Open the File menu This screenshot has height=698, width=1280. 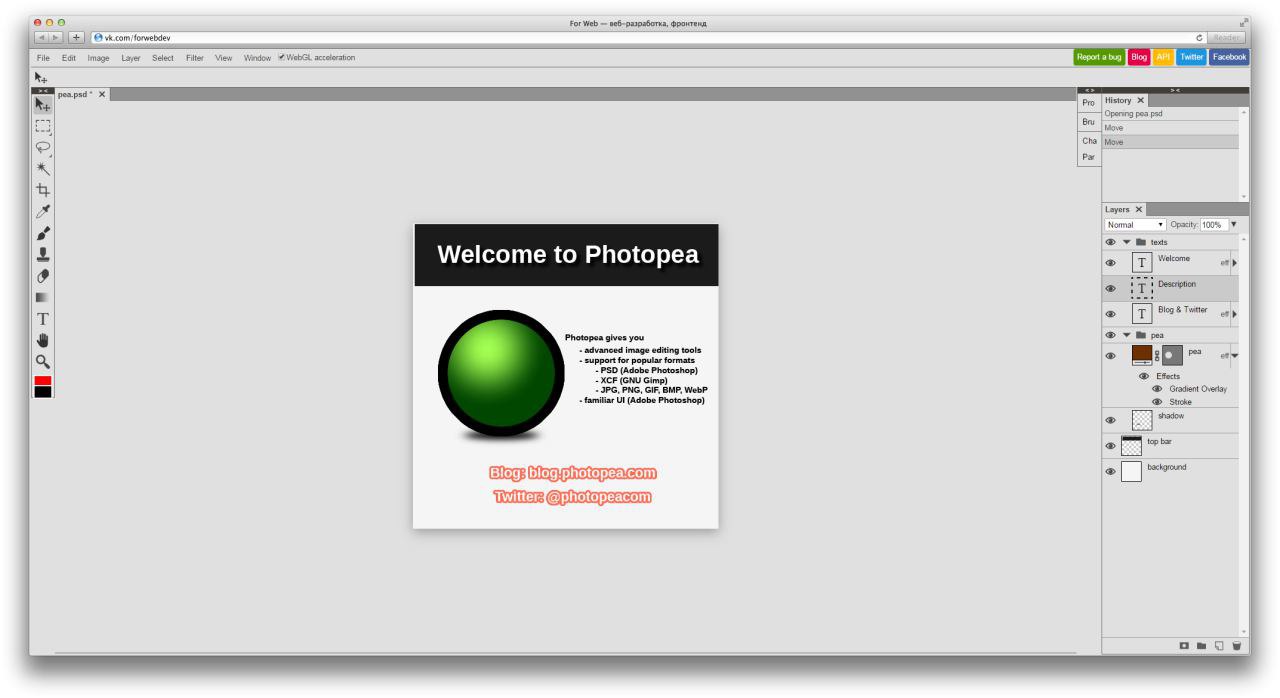pyautogui.click(x=43, y=58)
